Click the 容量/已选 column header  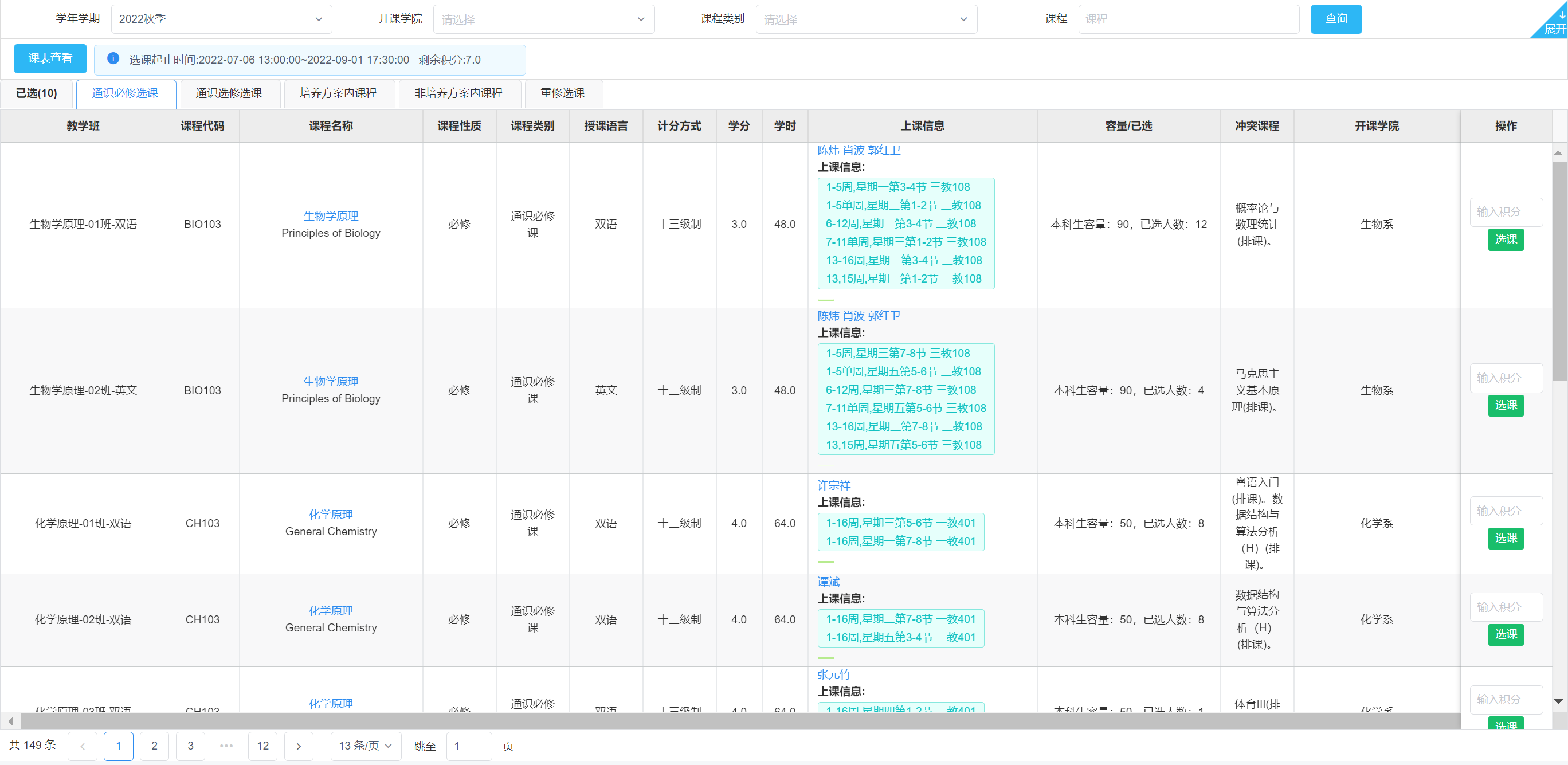click(x=1128, y=126)
